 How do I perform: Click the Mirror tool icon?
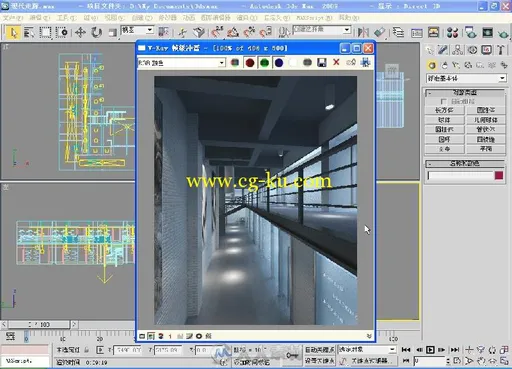[363, 32]
